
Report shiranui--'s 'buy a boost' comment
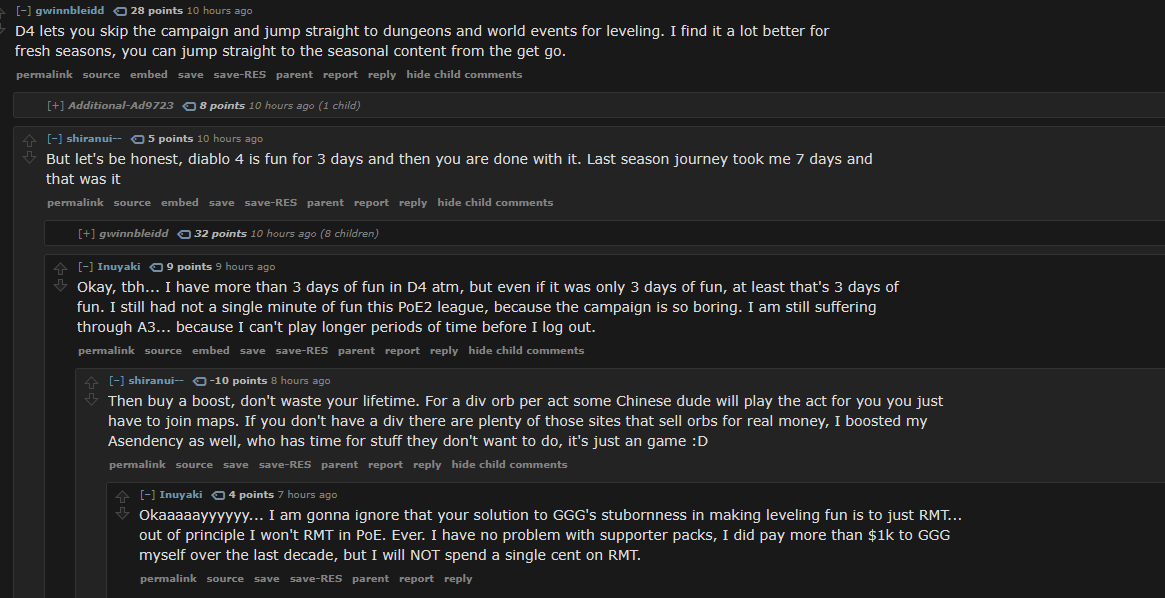pyautogui.click(x=385, y=465)
